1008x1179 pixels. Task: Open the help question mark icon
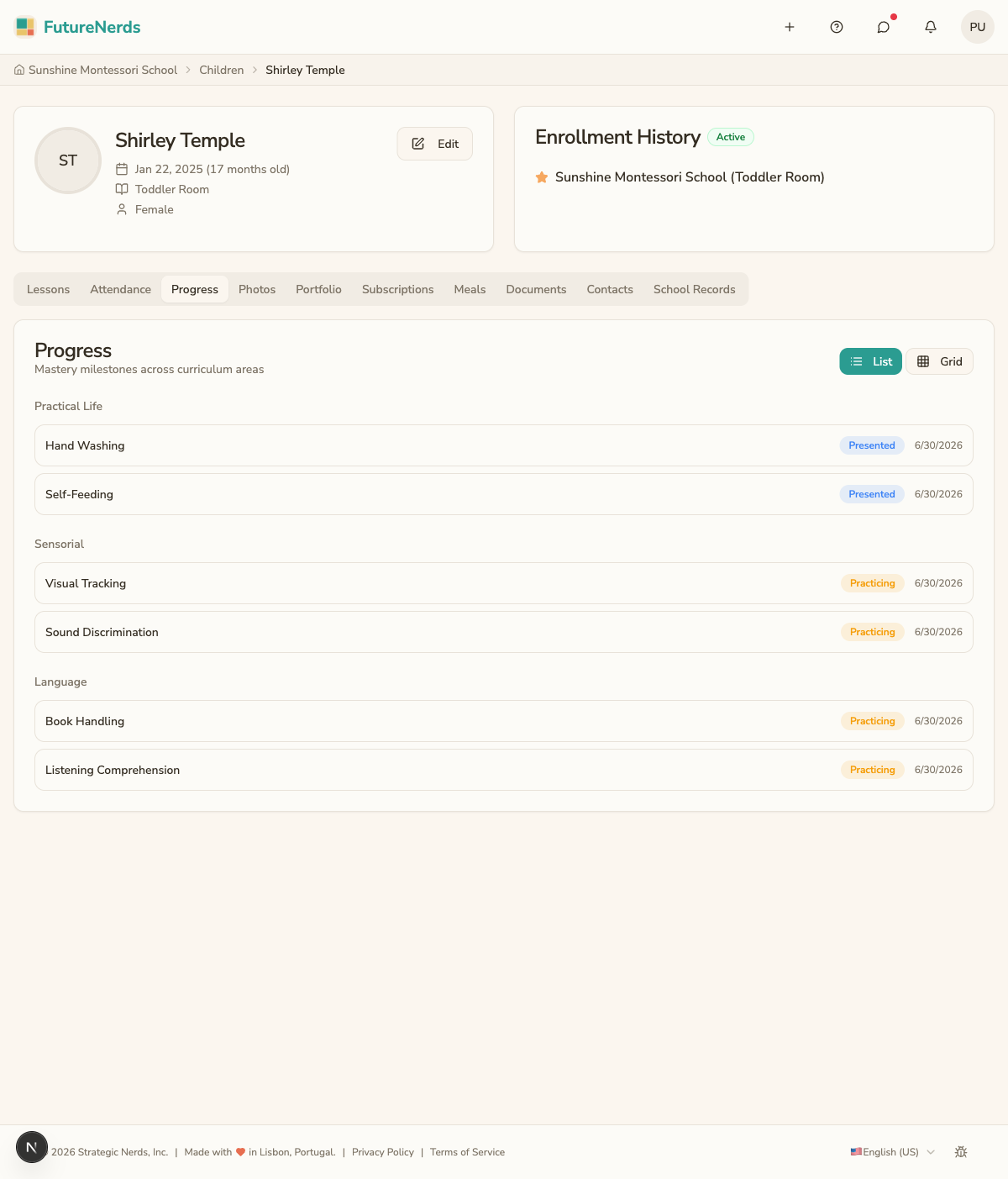tap(837, 27)
